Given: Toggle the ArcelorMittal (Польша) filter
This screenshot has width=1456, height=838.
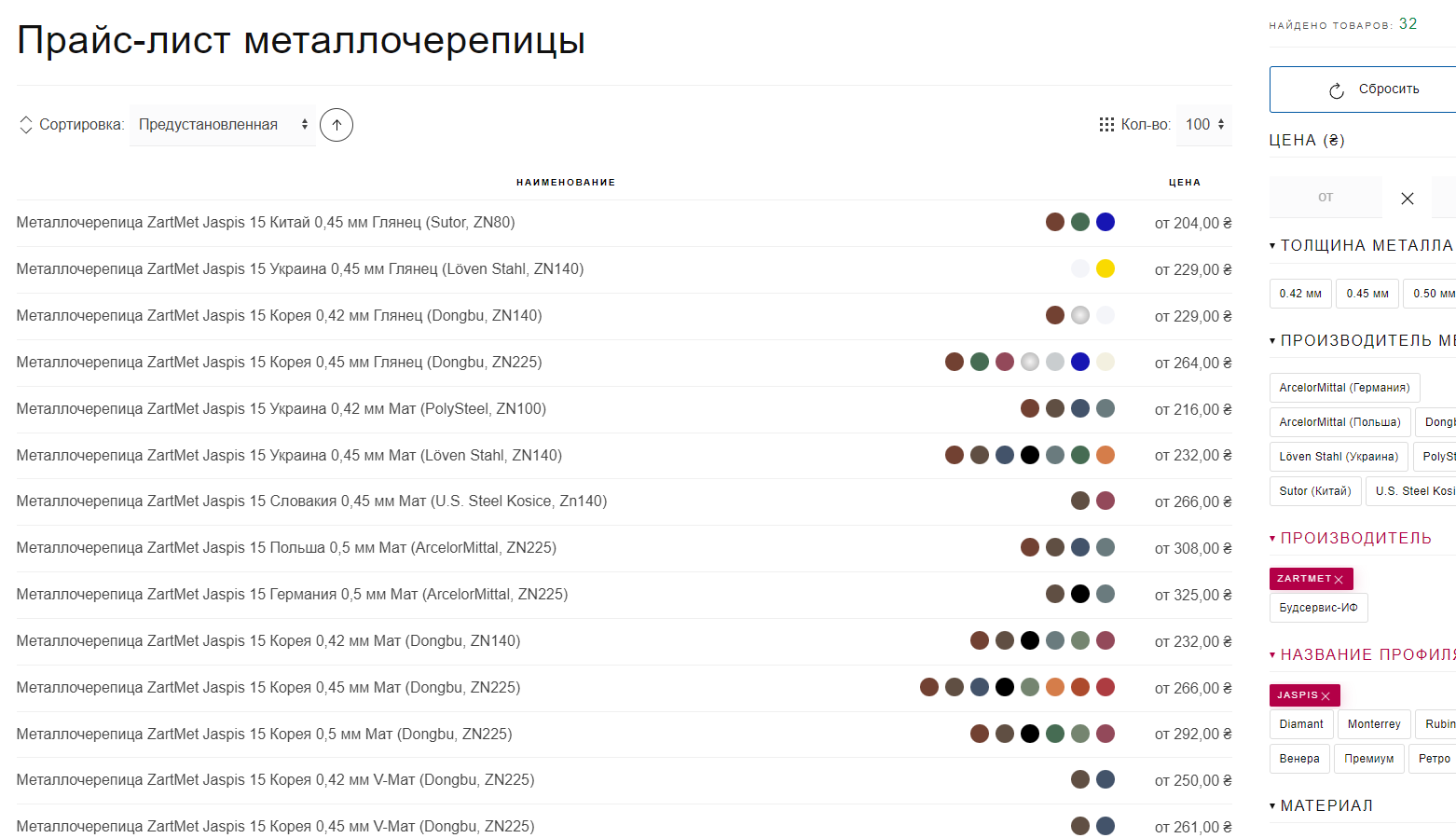Looking at the screenshot, I should (1339, 422).
